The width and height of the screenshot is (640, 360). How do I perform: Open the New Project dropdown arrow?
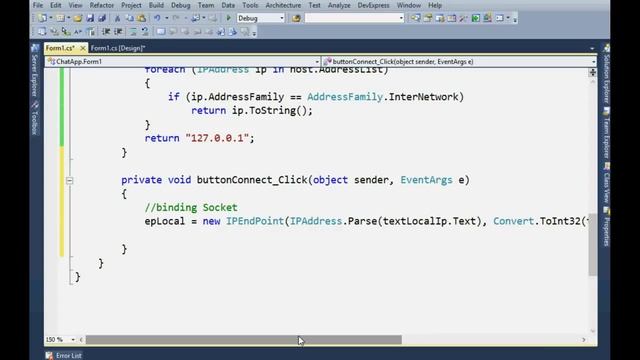point(51,18)
